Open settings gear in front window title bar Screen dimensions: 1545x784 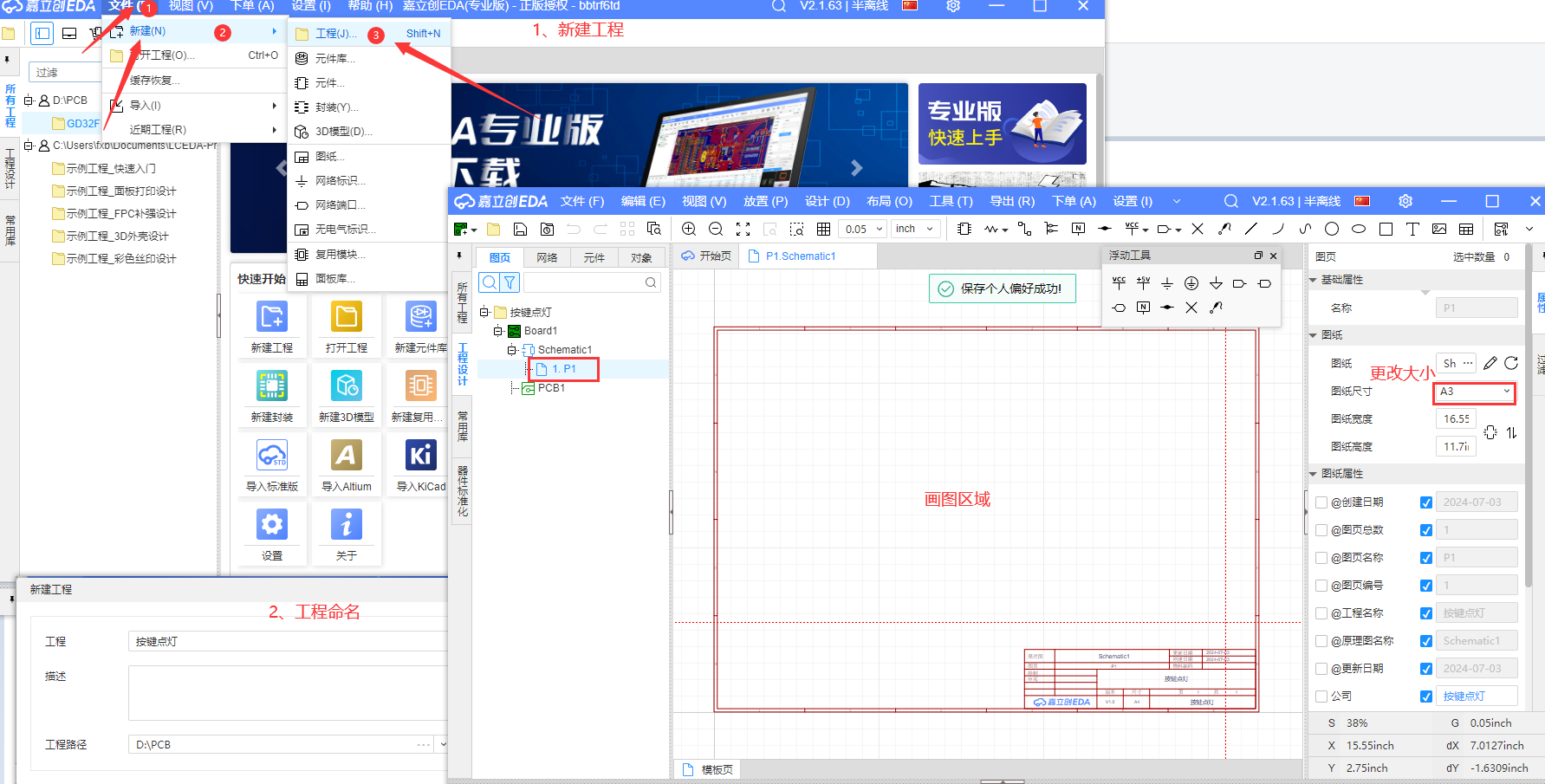tap(1405, 201)
